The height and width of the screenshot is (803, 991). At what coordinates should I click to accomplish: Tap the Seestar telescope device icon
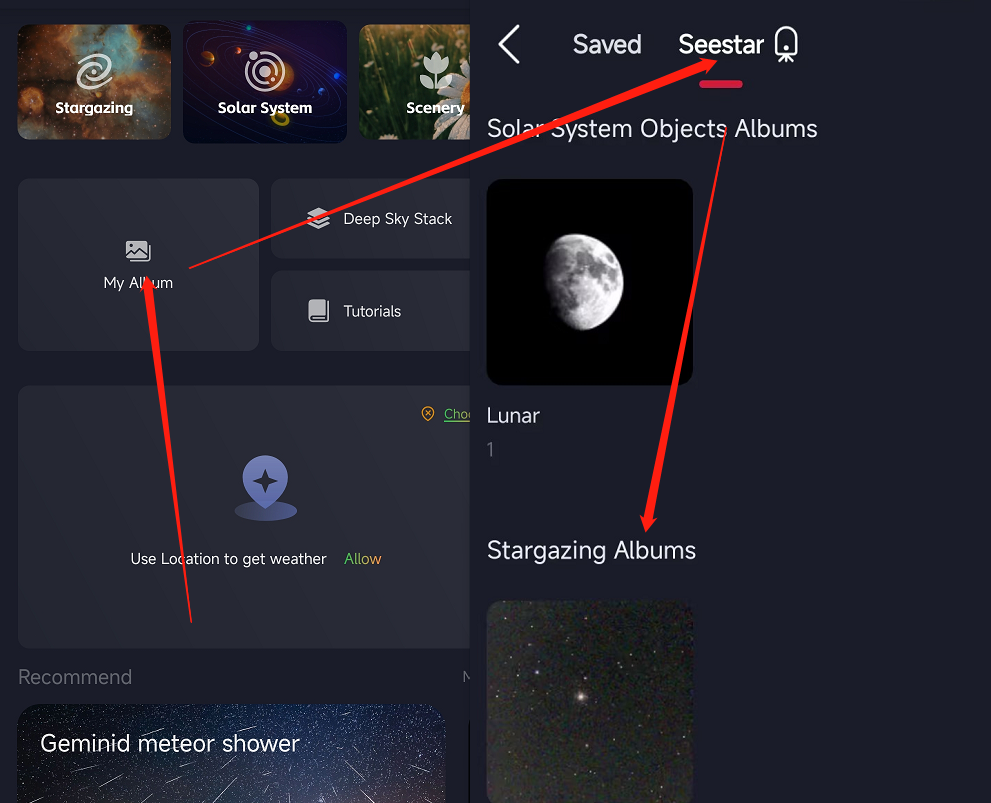[786, 44]
